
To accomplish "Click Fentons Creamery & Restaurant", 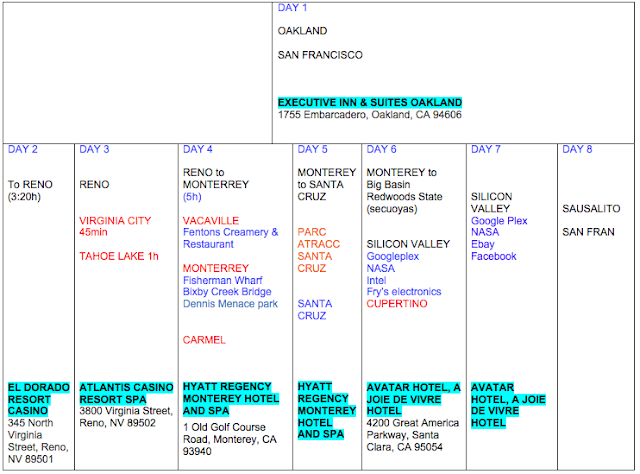I will (x=231, y=238).
